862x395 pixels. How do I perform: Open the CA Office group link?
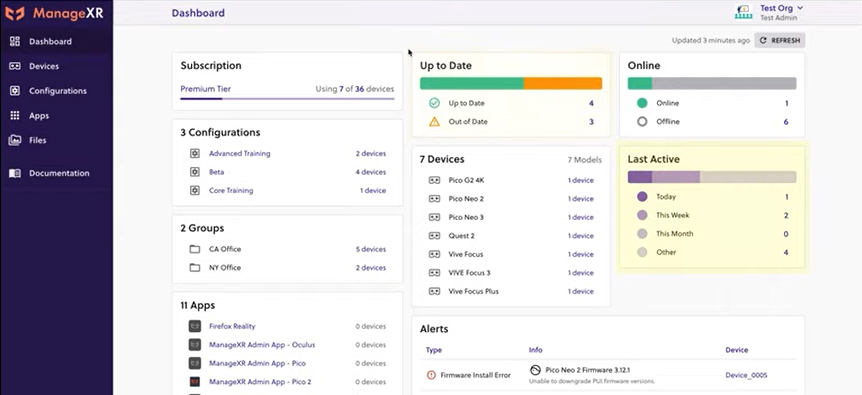tap(225, 249)
